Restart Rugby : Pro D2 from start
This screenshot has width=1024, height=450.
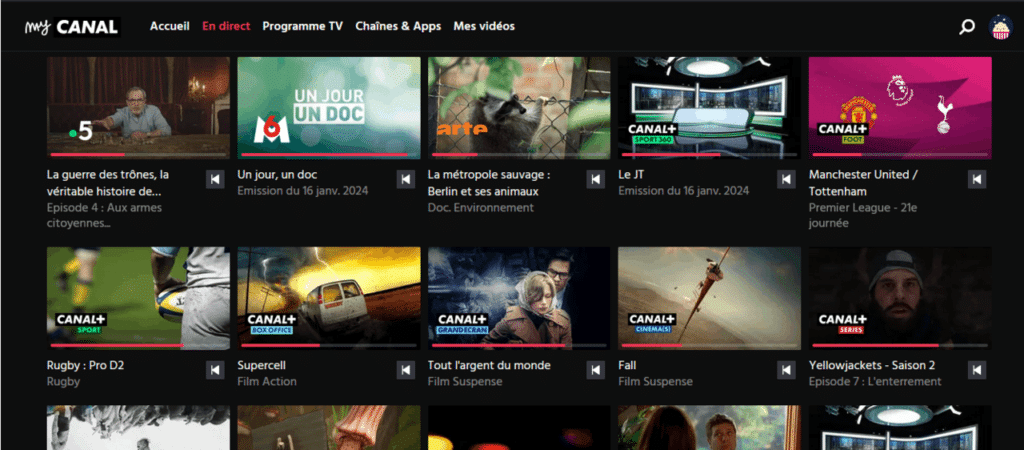(215, 370)
